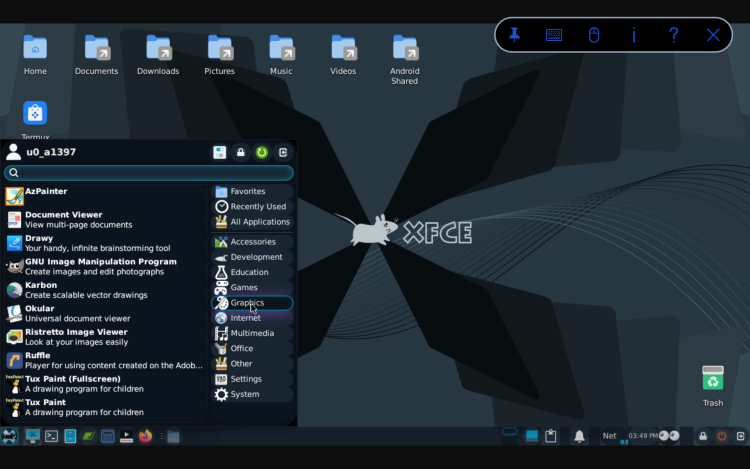Open info icon in overlay bar
The height and width of the screenshot is (469, 750).
(x=634, y=35)
